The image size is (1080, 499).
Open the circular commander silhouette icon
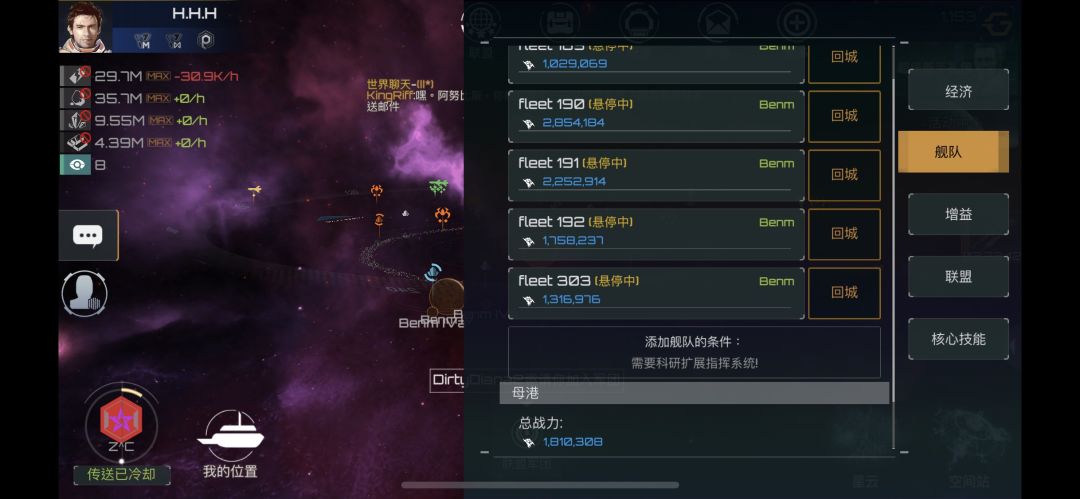85,293
